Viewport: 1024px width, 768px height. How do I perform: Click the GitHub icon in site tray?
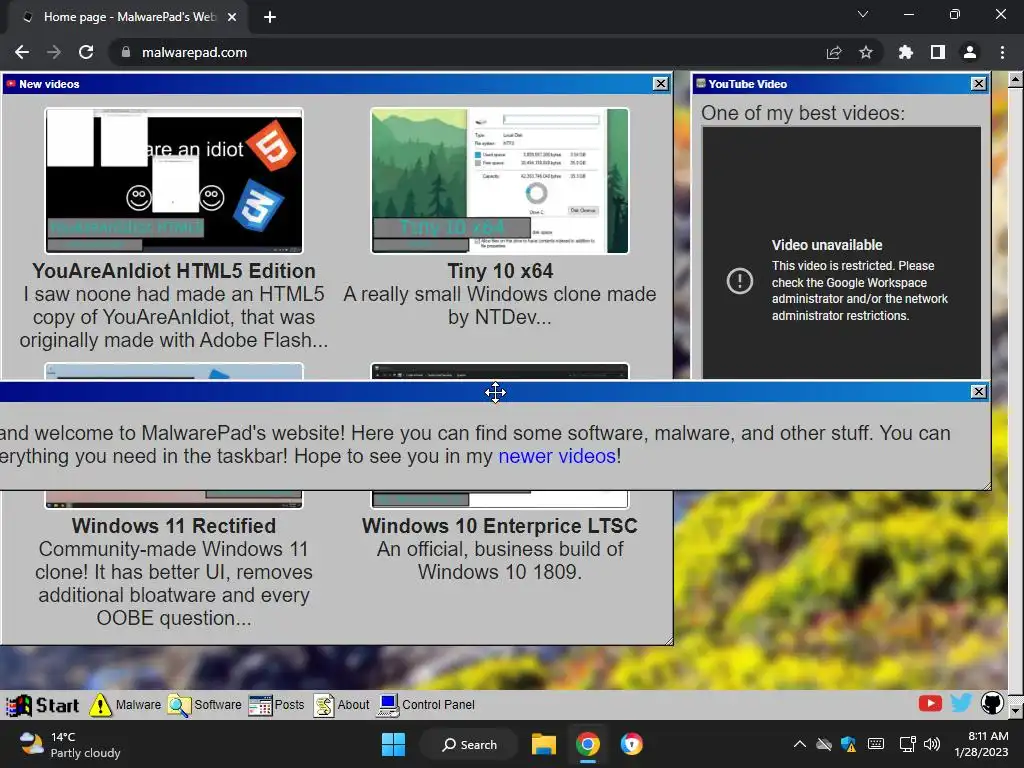tap(992, 703)
